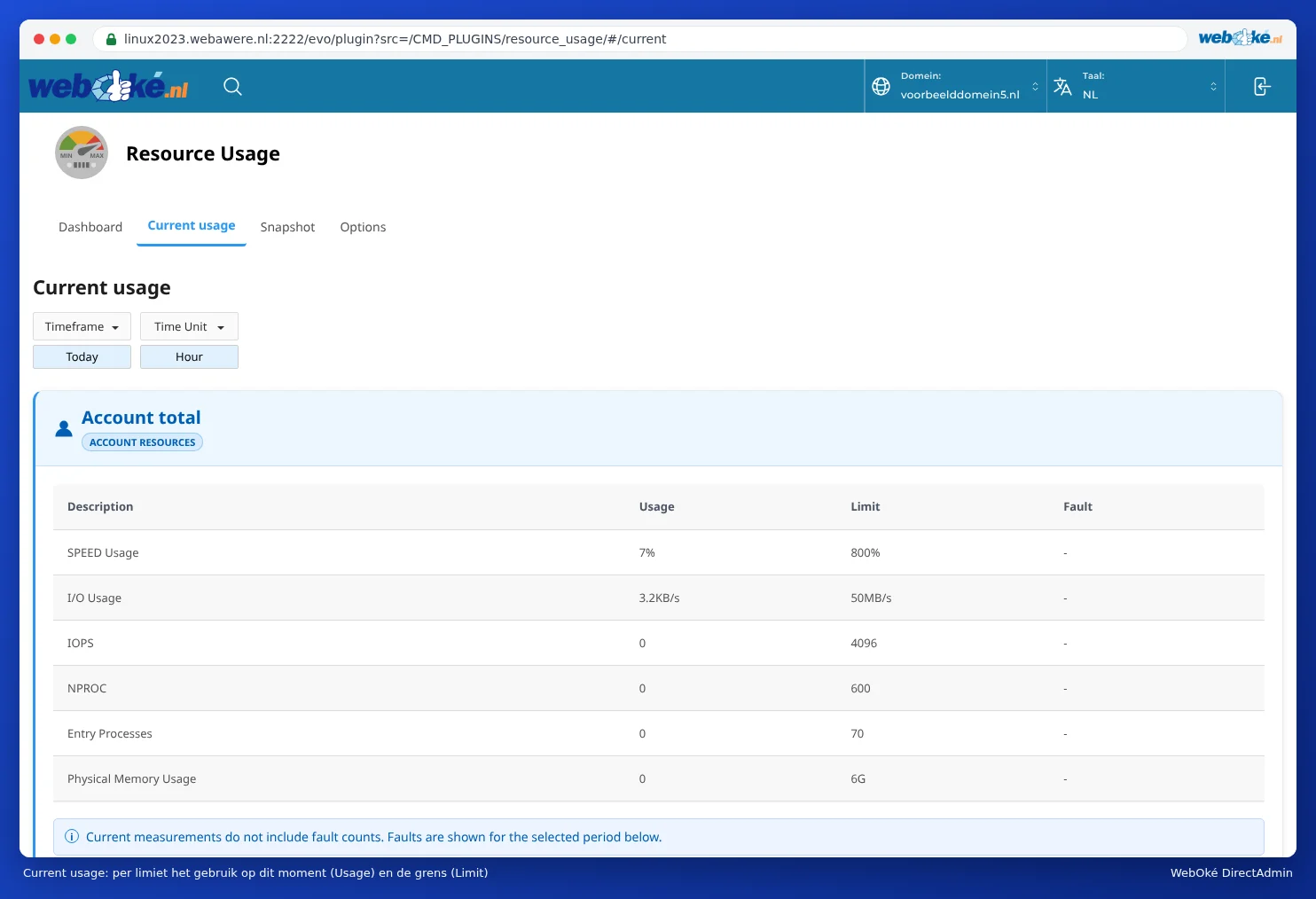Viewport: 1316px width, 899px height.
Task: Click the logout icon in the header
Action: click(1262, 86)
